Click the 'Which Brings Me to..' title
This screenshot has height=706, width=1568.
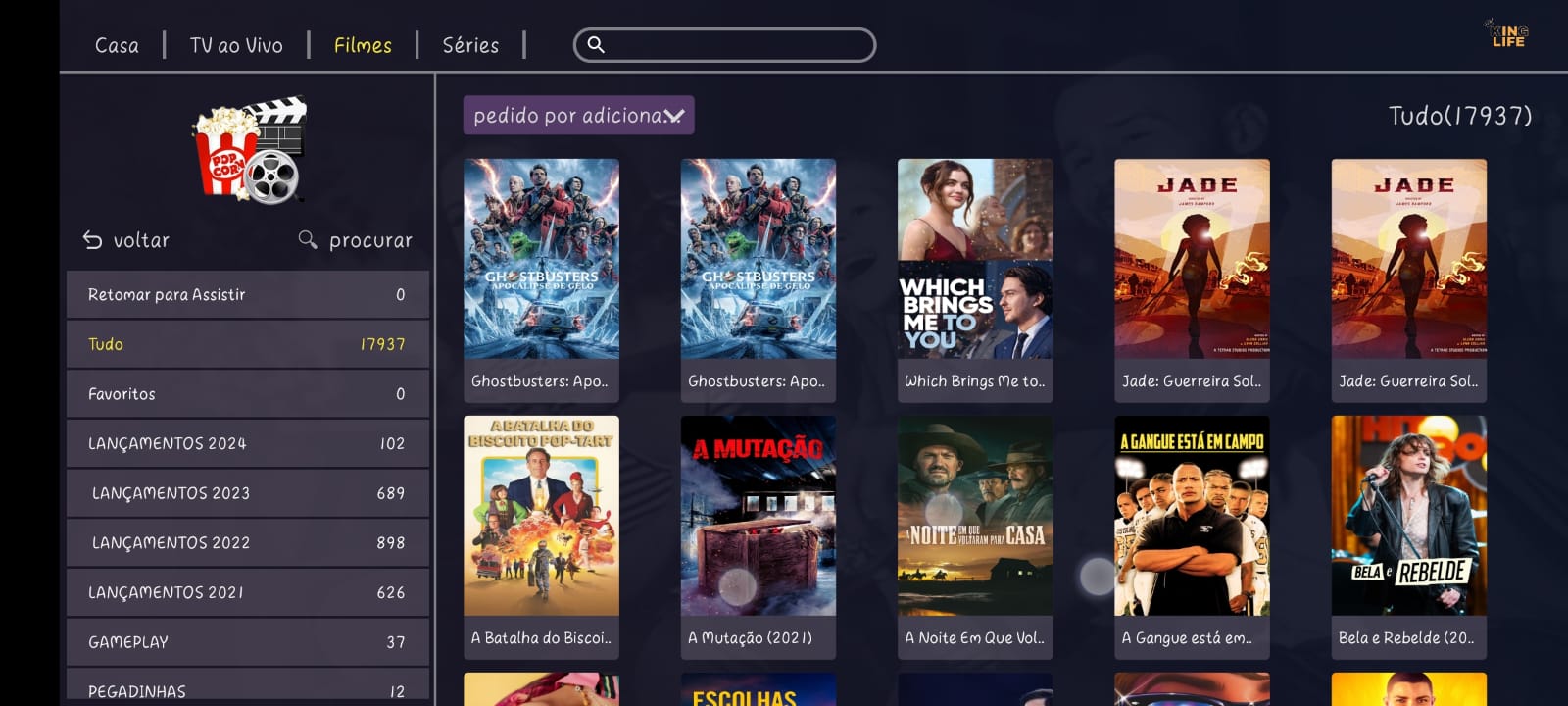click(x=975, y=381)
